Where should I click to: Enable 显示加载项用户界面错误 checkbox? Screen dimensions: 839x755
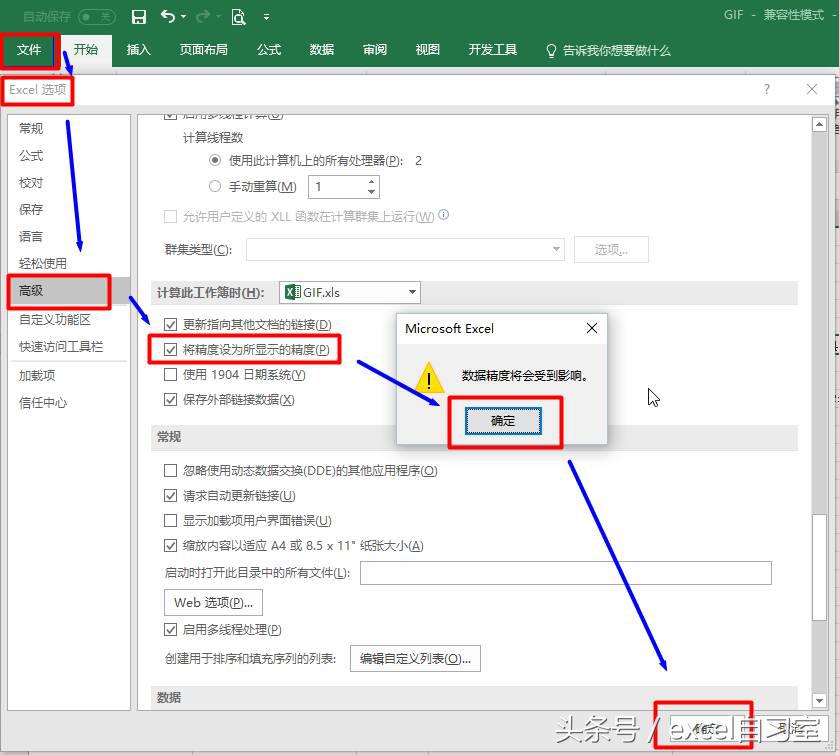(170, 521)
